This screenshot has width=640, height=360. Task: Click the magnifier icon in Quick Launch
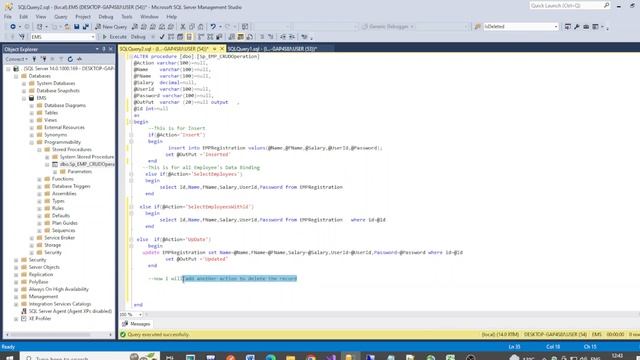pyautogui.click(x=606, y=5)
